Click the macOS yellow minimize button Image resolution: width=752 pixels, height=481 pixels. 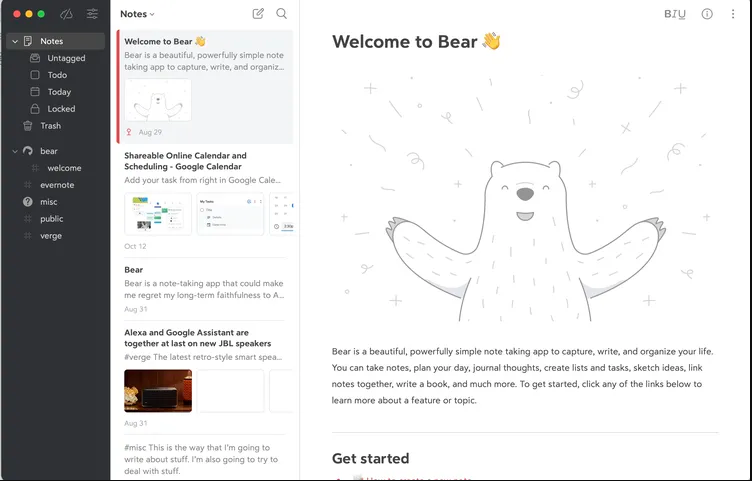click(x=29, y=14)
